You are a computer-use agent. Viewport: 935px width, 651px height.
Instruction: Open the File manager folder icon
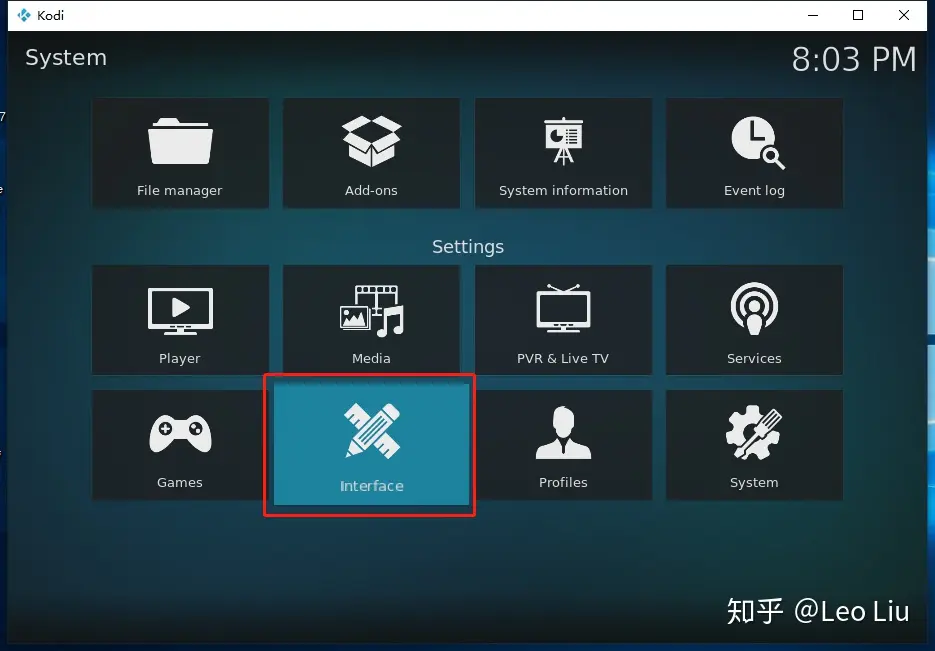(x=180, y=141)
